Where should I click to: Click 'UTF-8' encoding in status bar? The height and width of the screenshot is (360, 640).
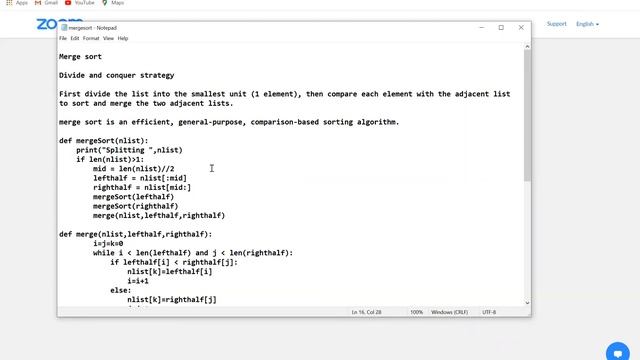click(489, 312)
